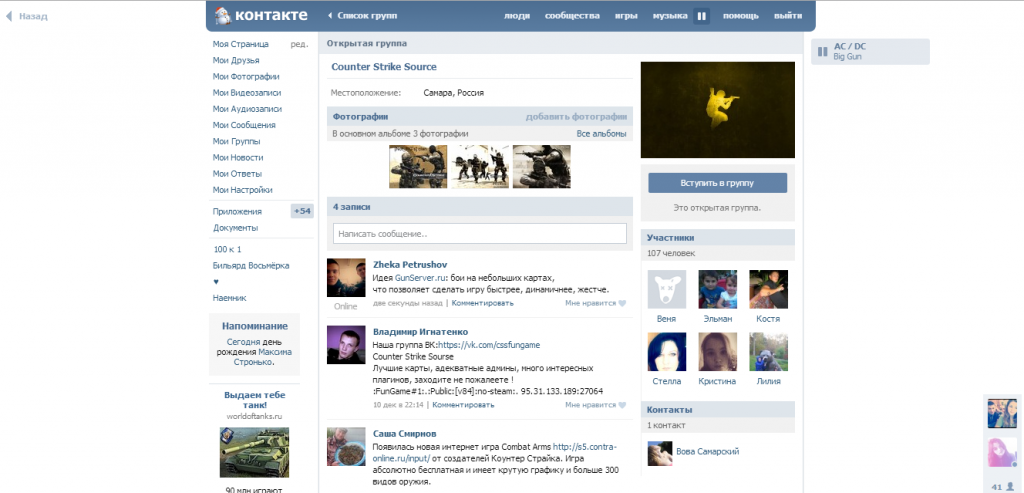This screenshot has width=1024, height=493.
Task: Open the Все альбомы link
Action: point(601,134)
